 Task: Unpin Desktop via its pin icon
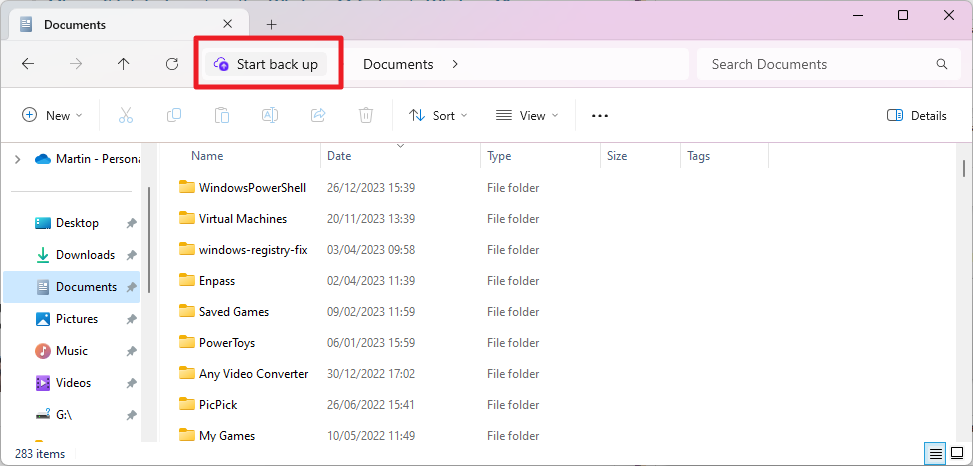click(x=131, y=223)
